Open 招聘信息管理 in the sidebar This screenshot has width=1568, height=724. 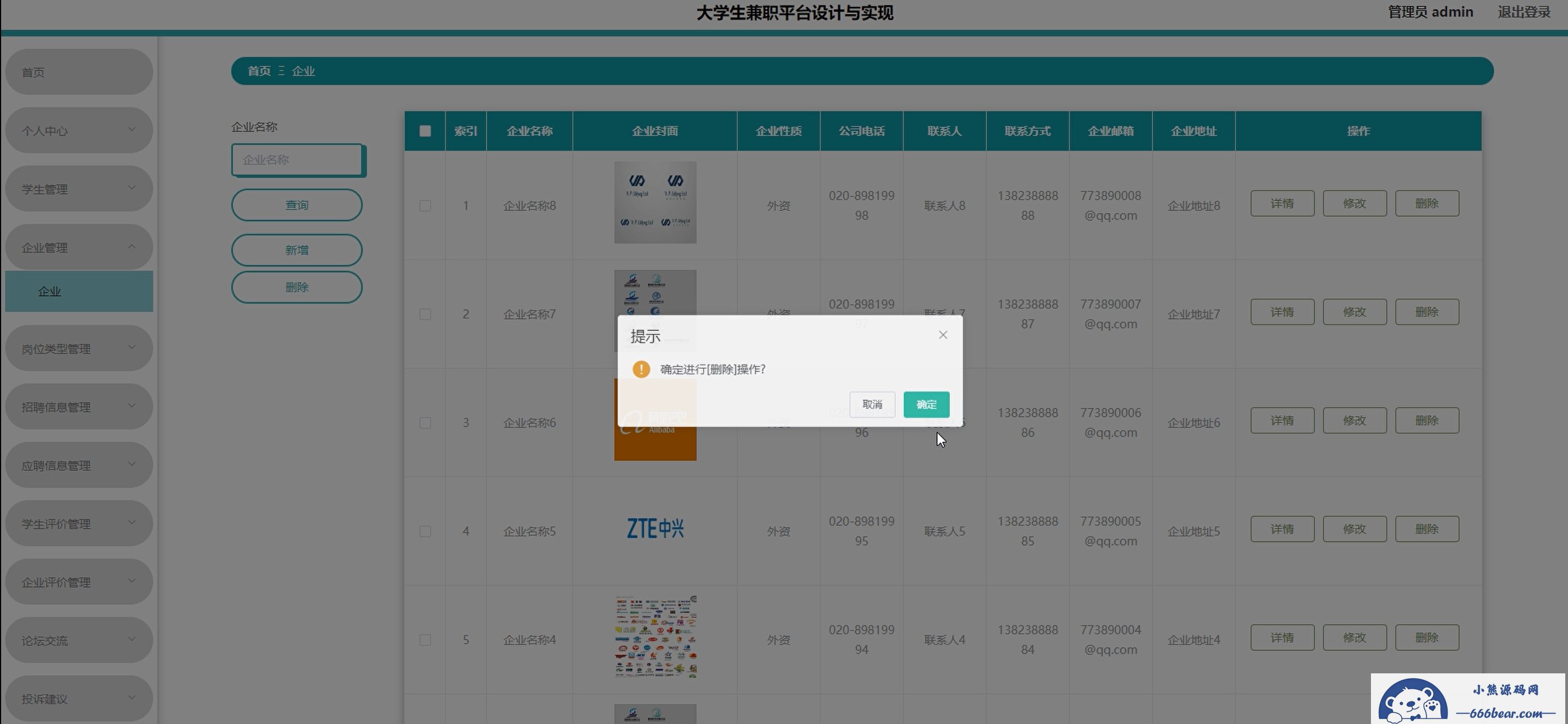coord(79,407)
